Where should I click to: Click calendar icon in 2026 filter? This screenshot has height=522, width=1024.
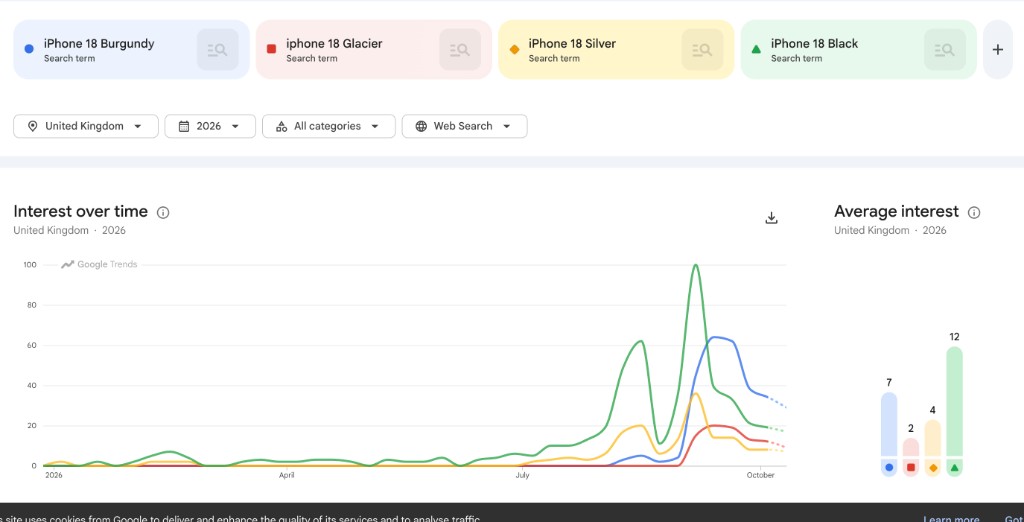point(184,126)
